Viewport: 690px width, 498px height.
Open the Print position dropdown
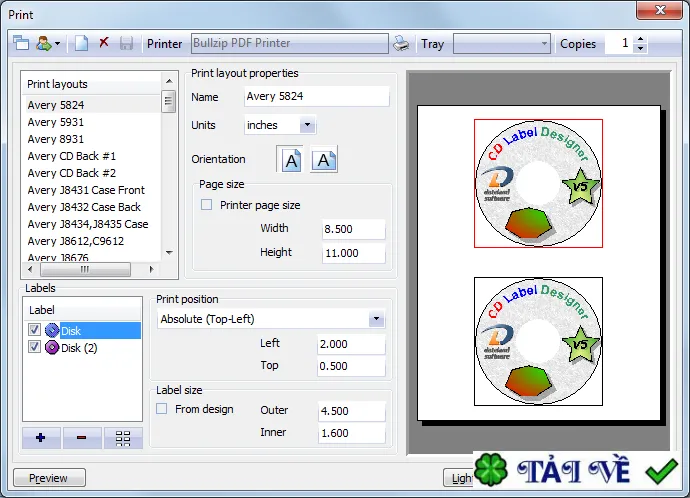[376, 319]
